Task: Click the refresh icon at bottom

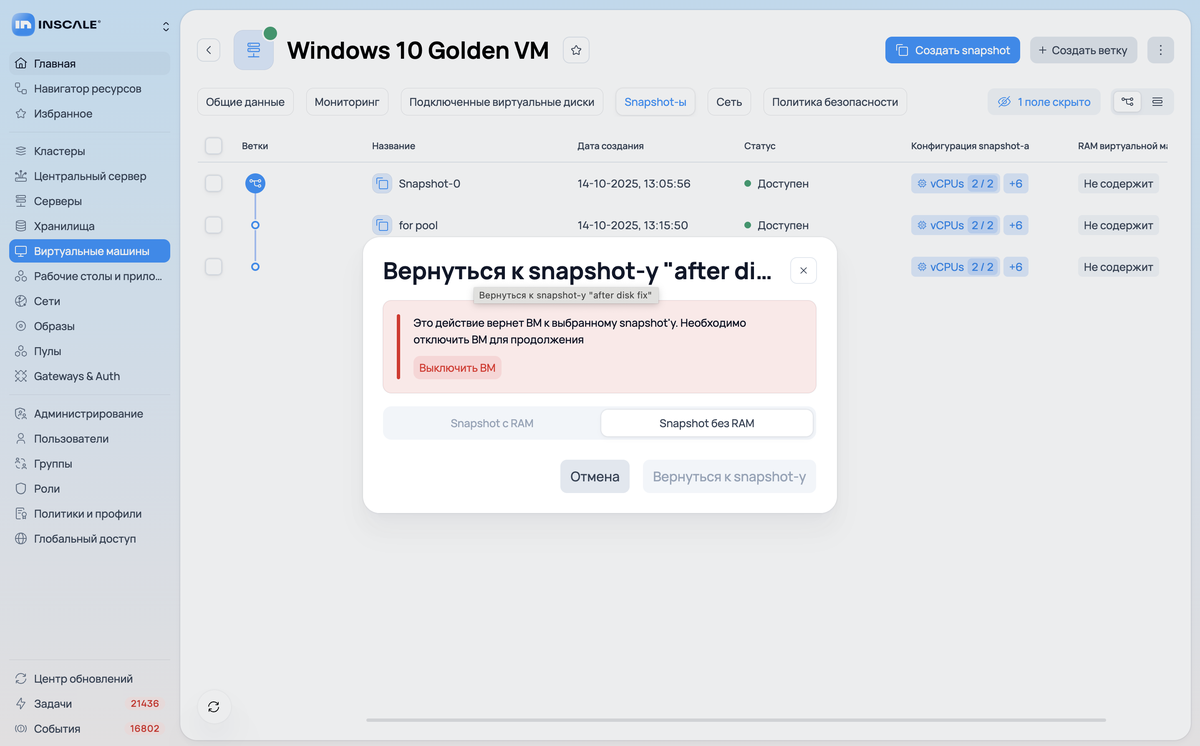Action: [x=214, y=707]
